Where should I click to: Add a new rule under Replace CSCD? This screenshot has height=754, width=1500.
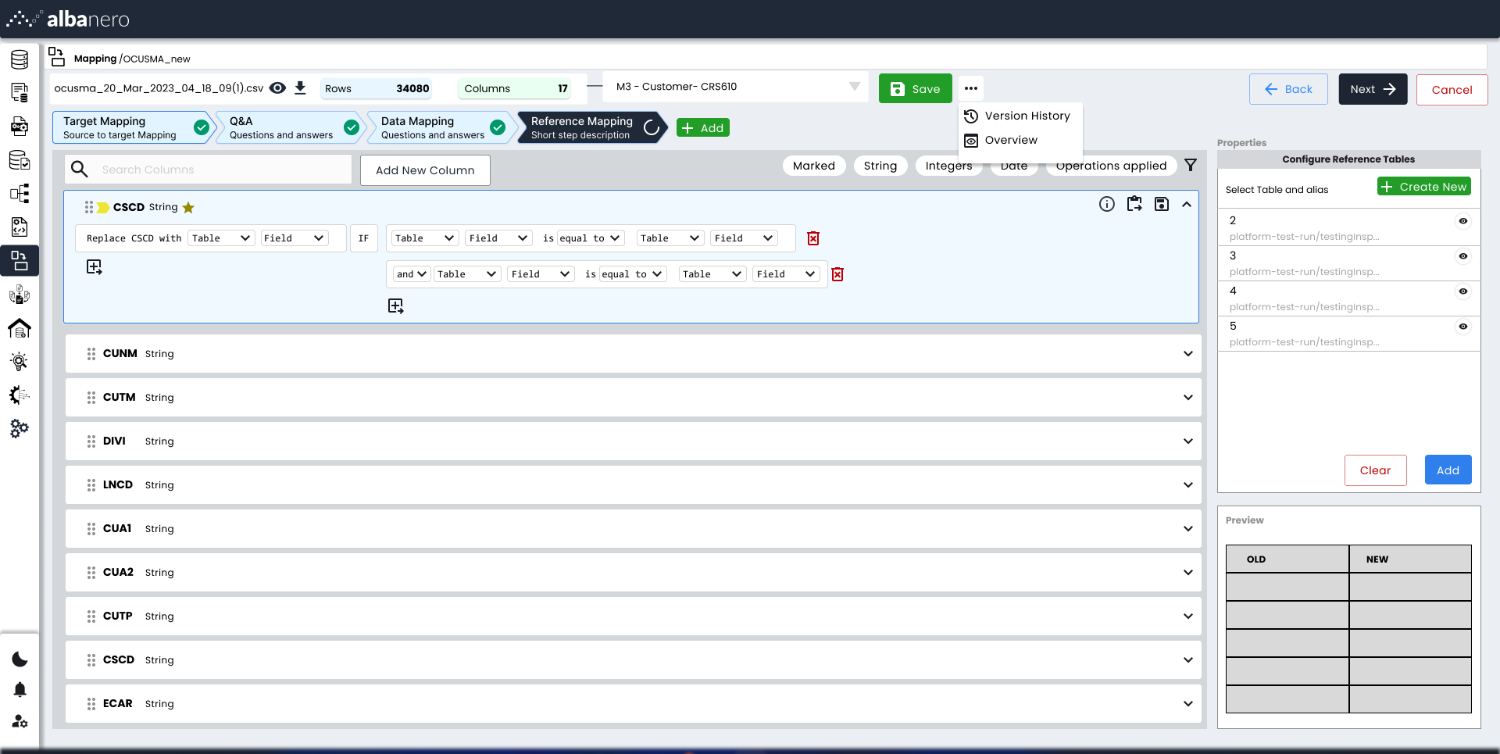coord(94,266)
